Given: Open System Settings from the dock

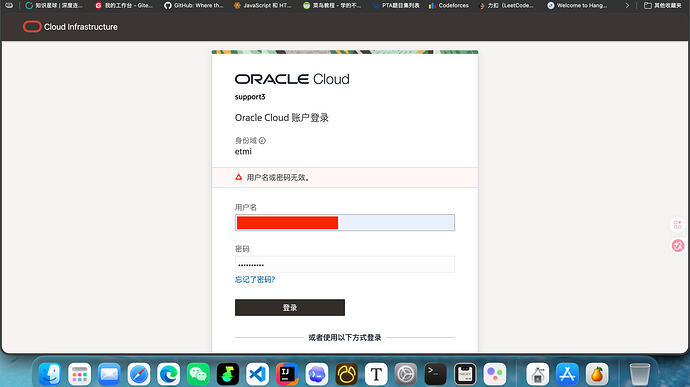Looking at the screenshot, I should pos(406,374).
